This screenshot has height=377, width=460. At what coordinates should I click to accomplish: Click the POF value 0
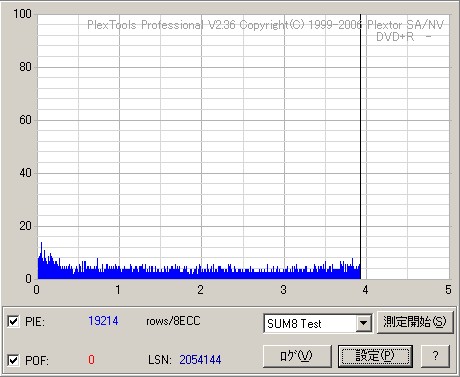pyautogui.click(x=91, y=360)
